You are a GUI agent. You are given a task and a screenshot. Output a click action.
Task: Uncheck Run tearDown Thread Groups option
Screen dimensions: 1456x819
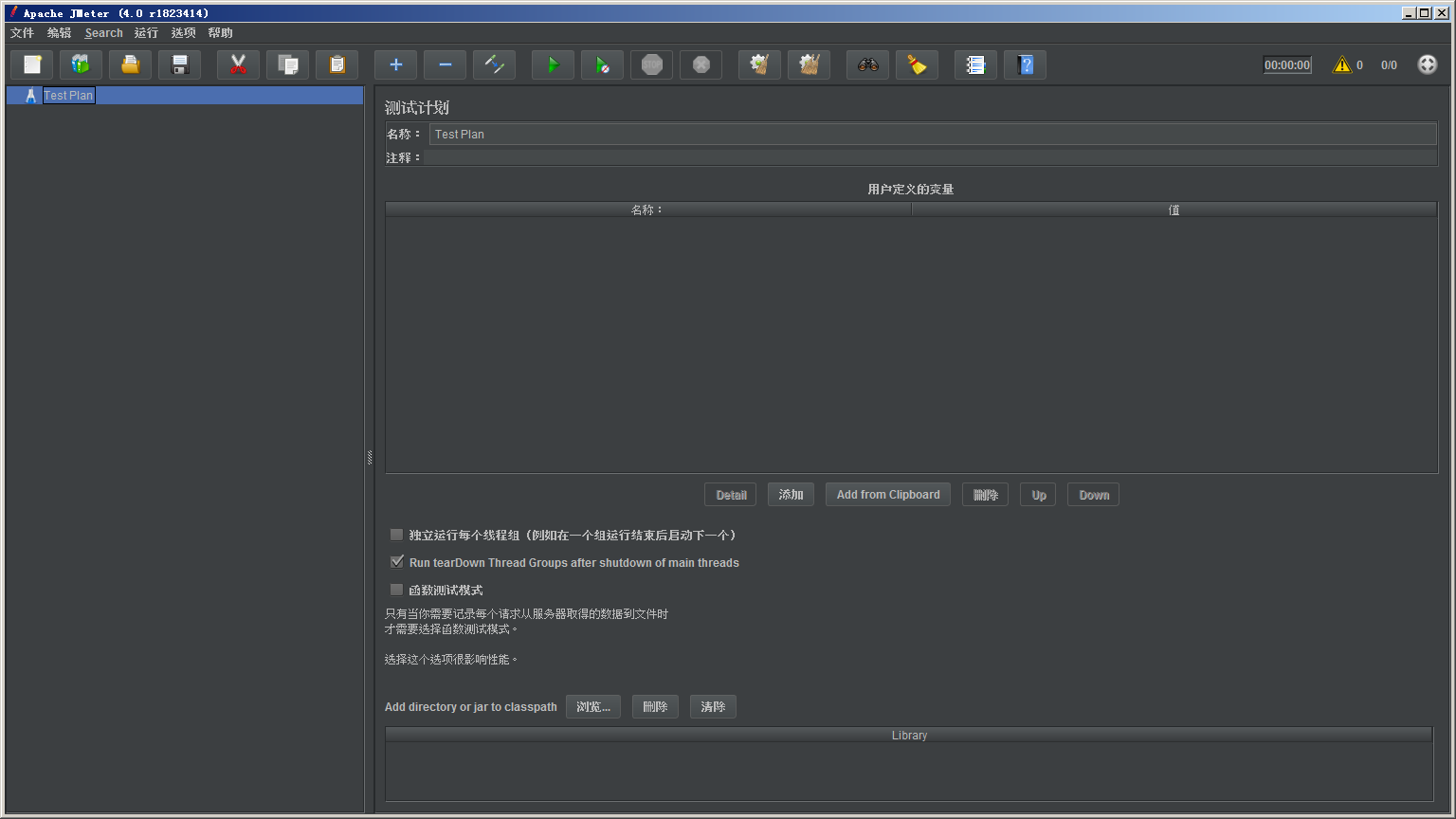coord(396,561)
